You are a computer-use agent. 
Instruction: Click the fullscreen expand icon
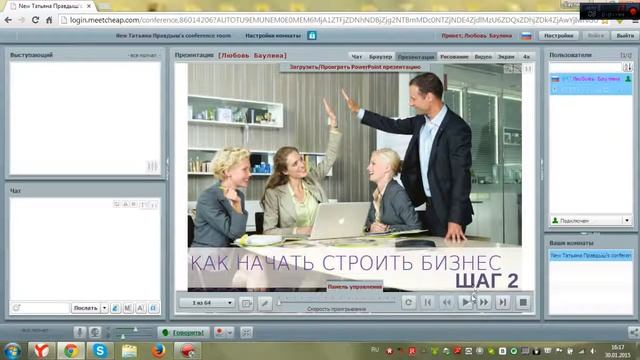(x=246, y=333)
